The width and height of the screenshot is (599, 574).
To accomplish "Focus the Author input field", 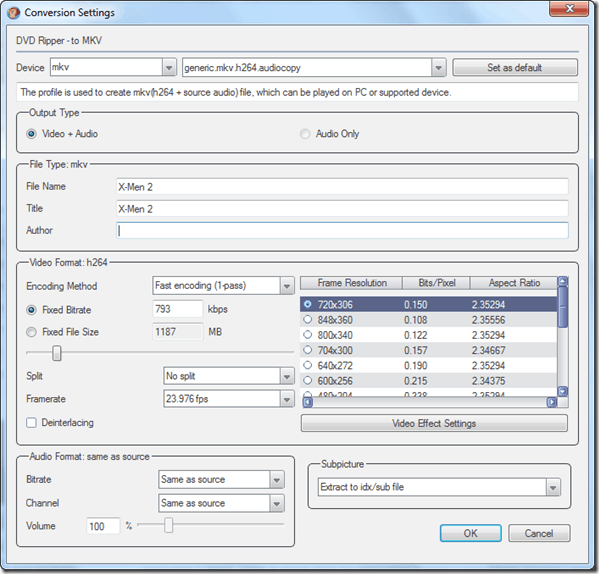I will click(342, 231).
